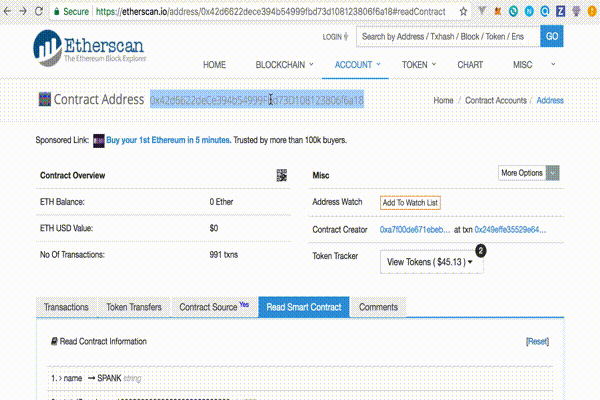This screenshot has height=400, width=600.
Task: Click the MISC navigation item
Action: [x=522, y=65]
